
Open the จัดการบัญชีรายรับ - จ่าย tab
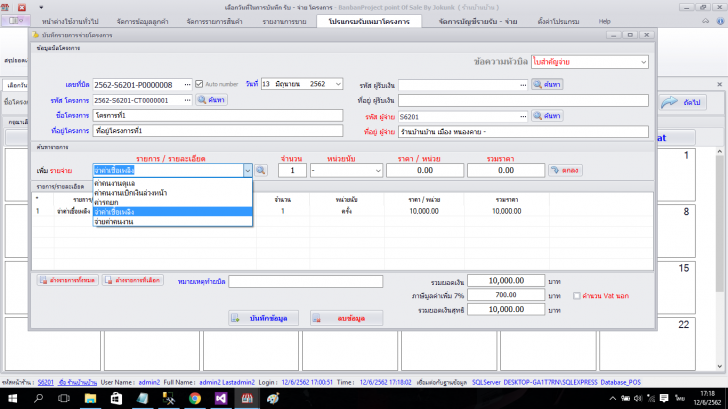coord(478,21)
